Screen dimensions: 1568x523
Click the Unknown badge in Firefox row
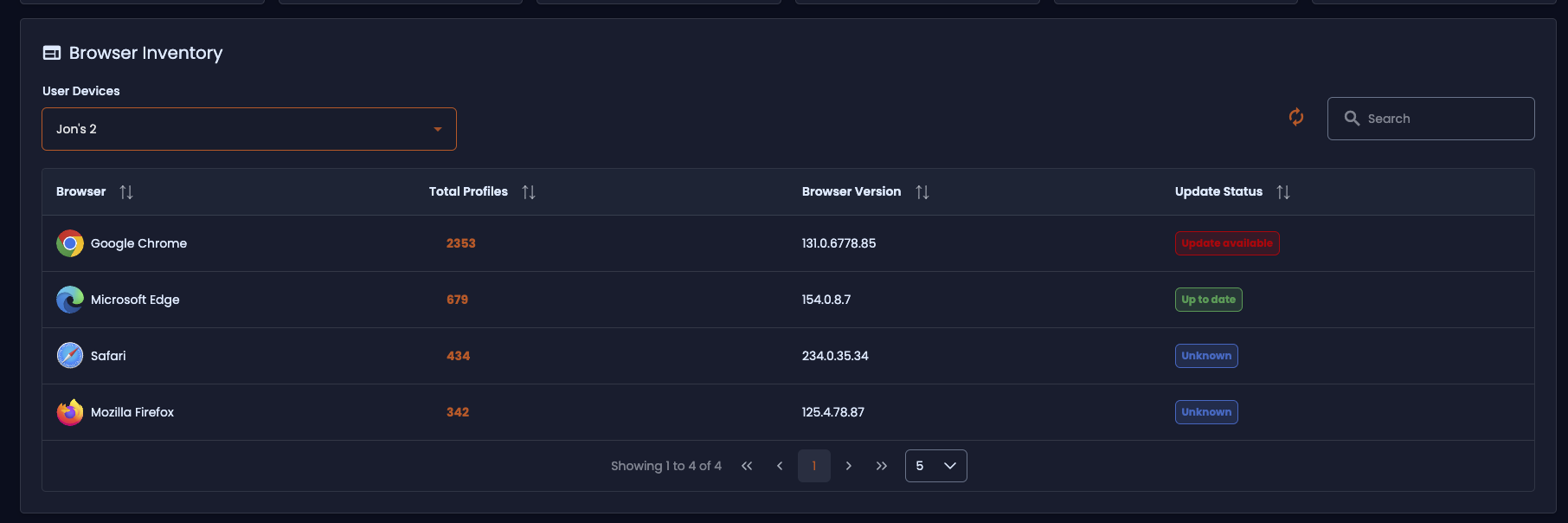click(x=1206, y=412)
